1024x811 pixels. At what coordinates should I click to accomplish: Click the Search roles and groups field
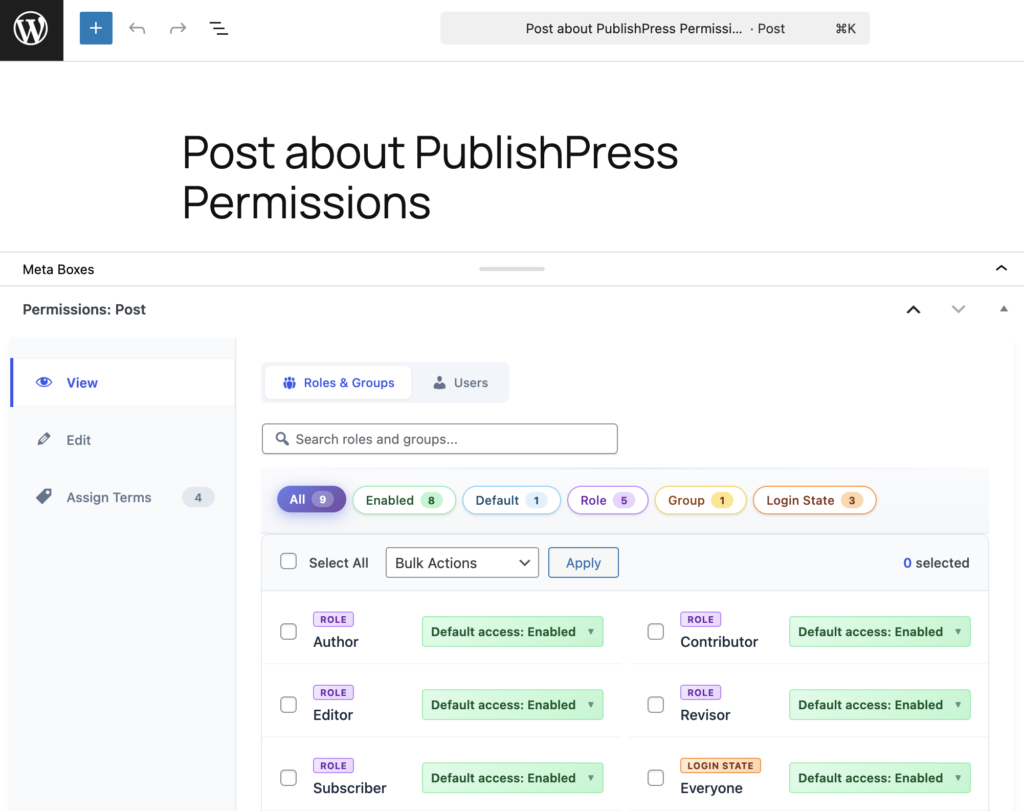point(440,439)
